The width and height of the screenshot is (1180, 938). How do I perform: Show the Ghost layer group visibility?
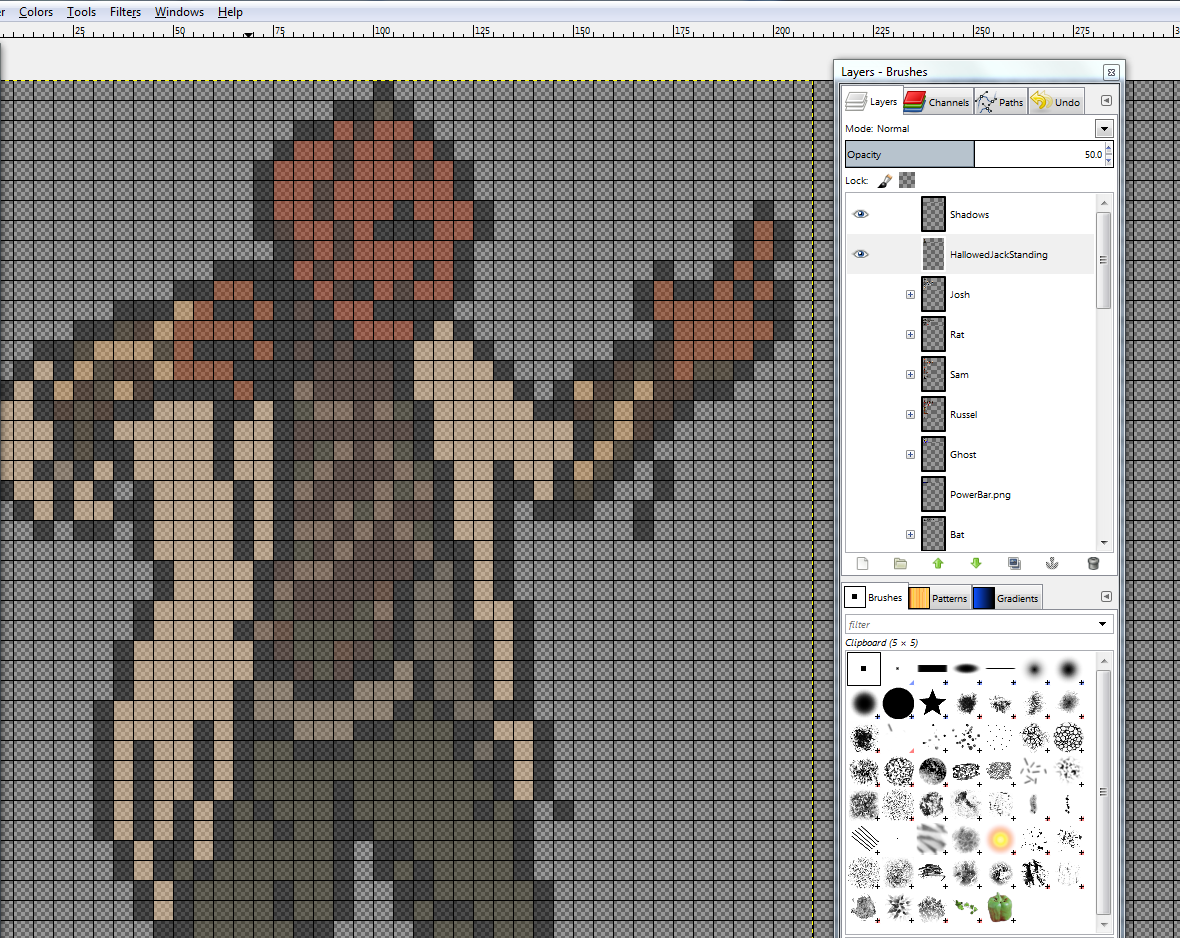(860, 454)
